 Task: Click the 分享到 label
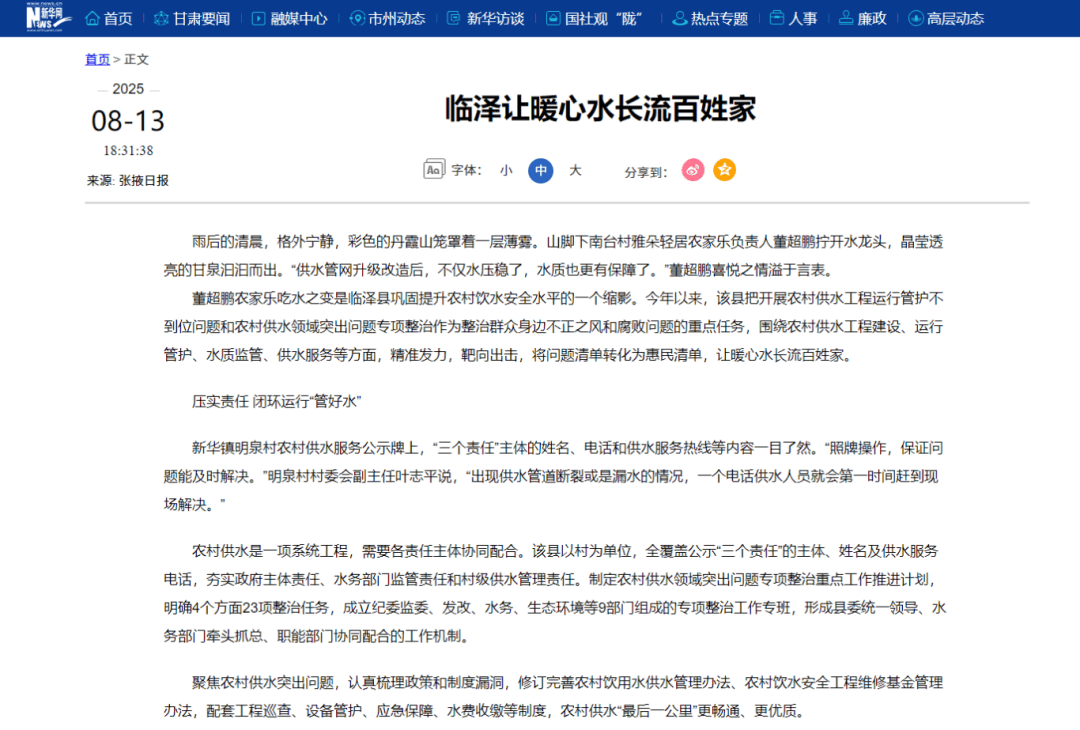coord(645,172)
